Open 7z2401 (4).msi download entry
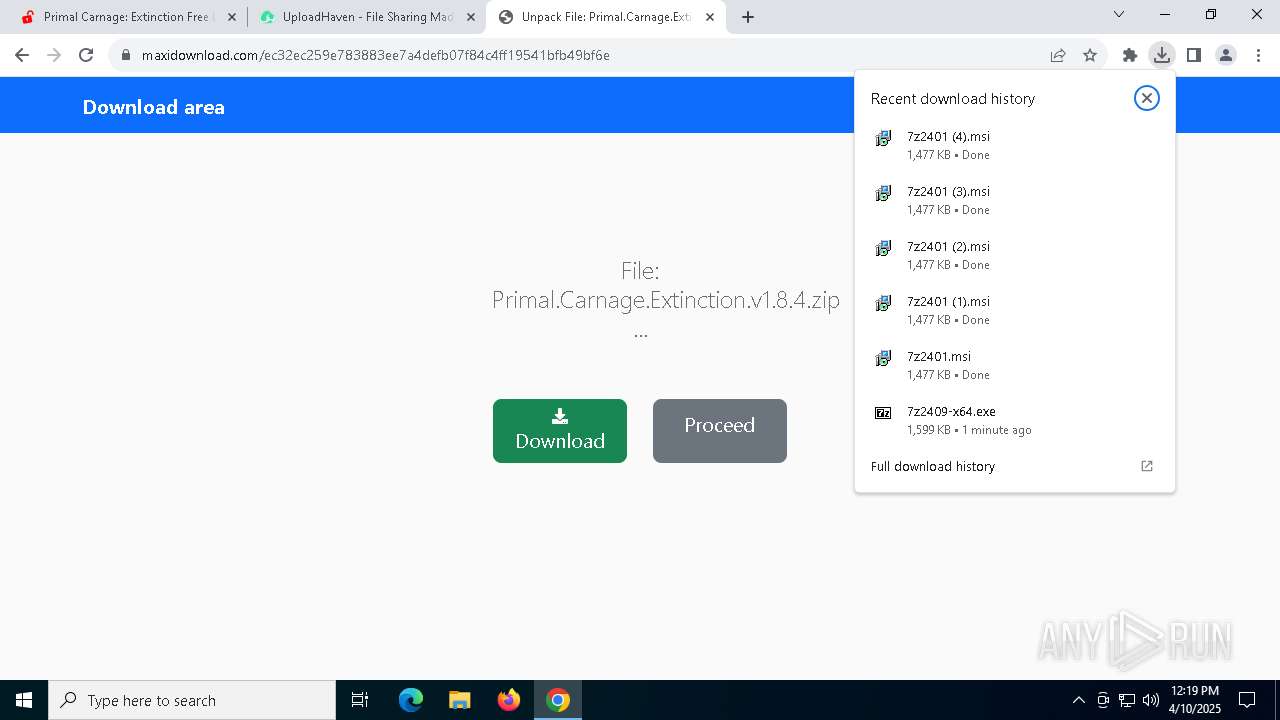Screen dimensions: 1280x720 pyautogui.click(x=1015, y=146)
